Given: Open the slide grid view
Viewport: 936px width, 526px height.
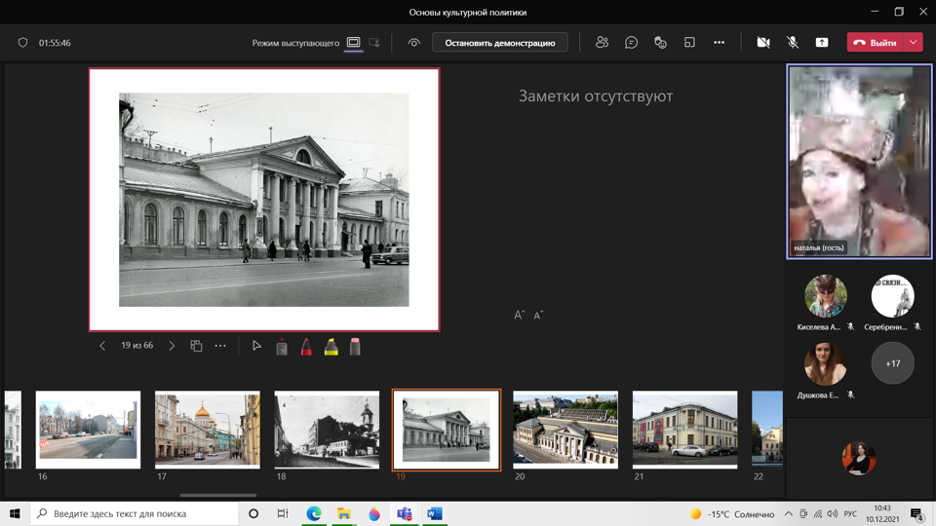Looking at the screenshot, I should (196, 346).
